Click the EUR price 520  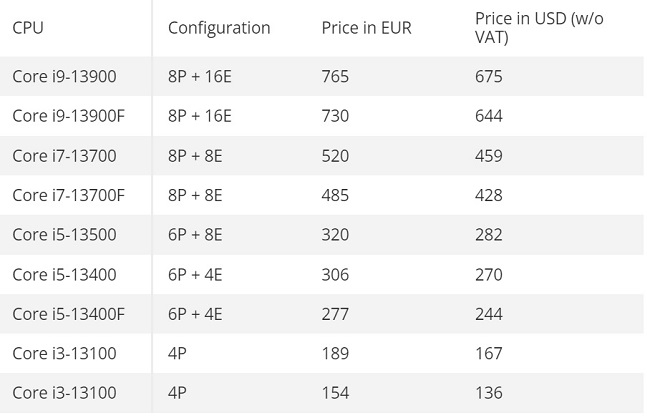335,156
